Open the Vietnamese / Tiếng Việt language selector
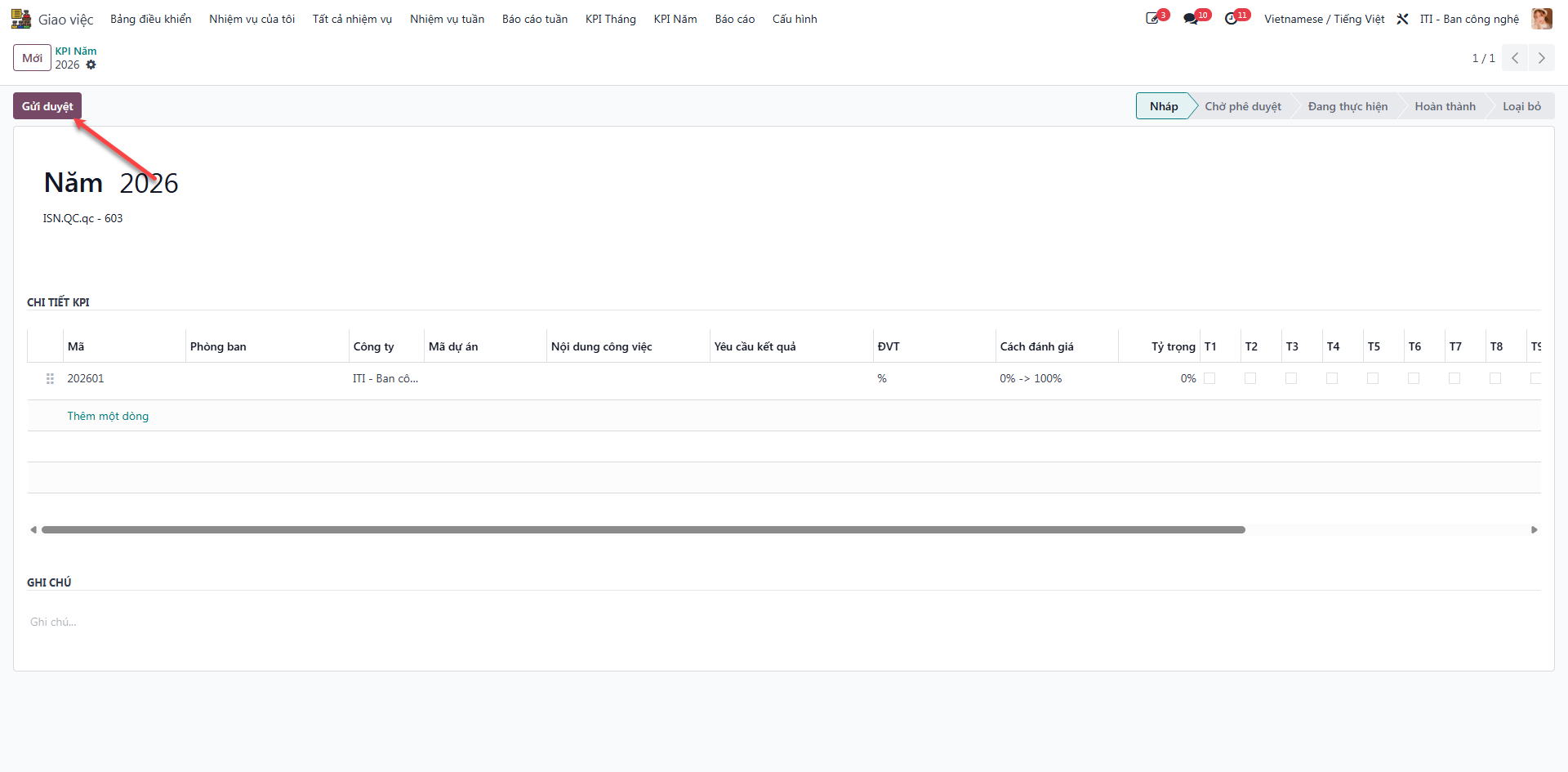Image resolution: width=1568 pixels, height=772 pixels. pos(1324,19)
